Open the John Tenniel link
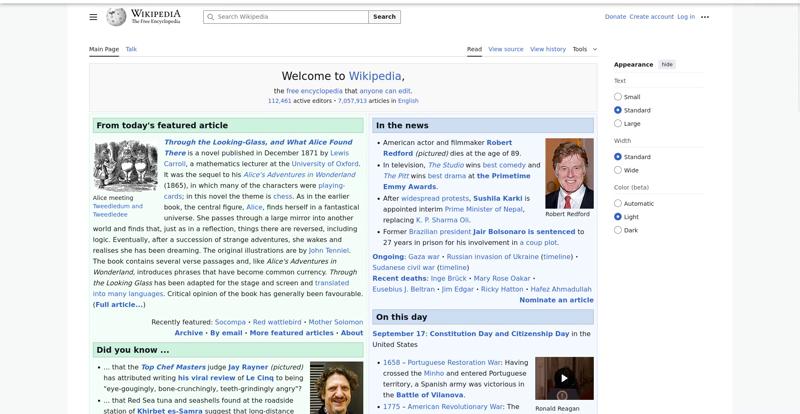Screen dimensions: 800x414 coord(329,251)
